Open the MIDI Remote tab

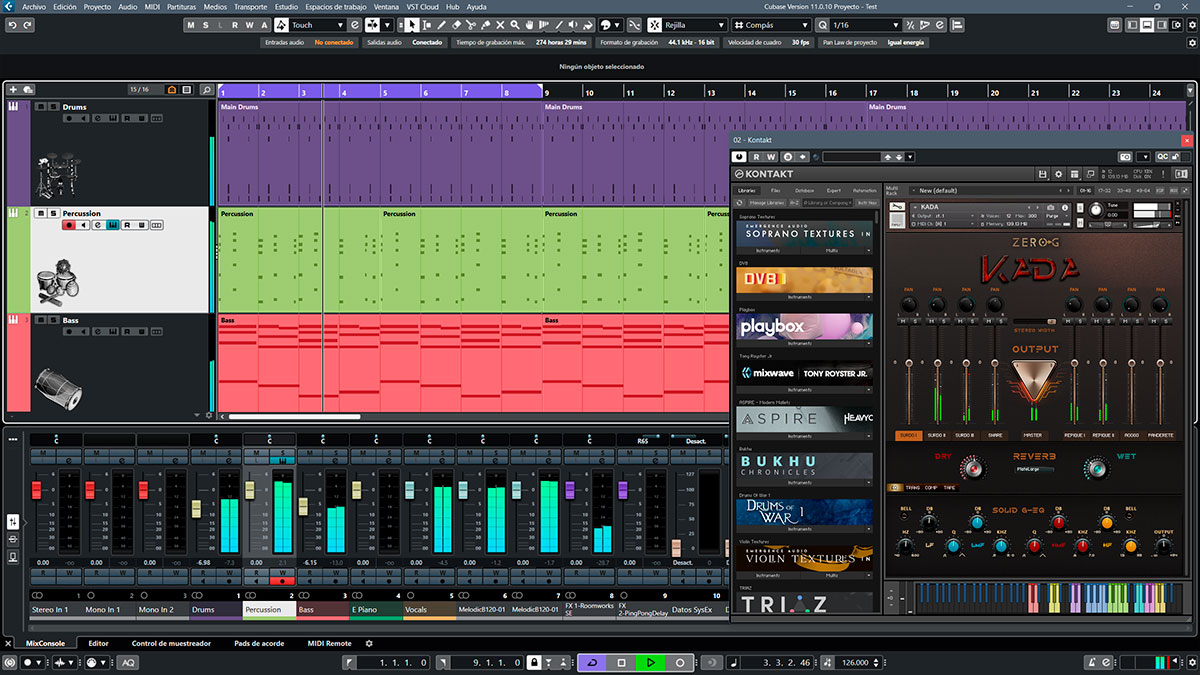[329, 643]
